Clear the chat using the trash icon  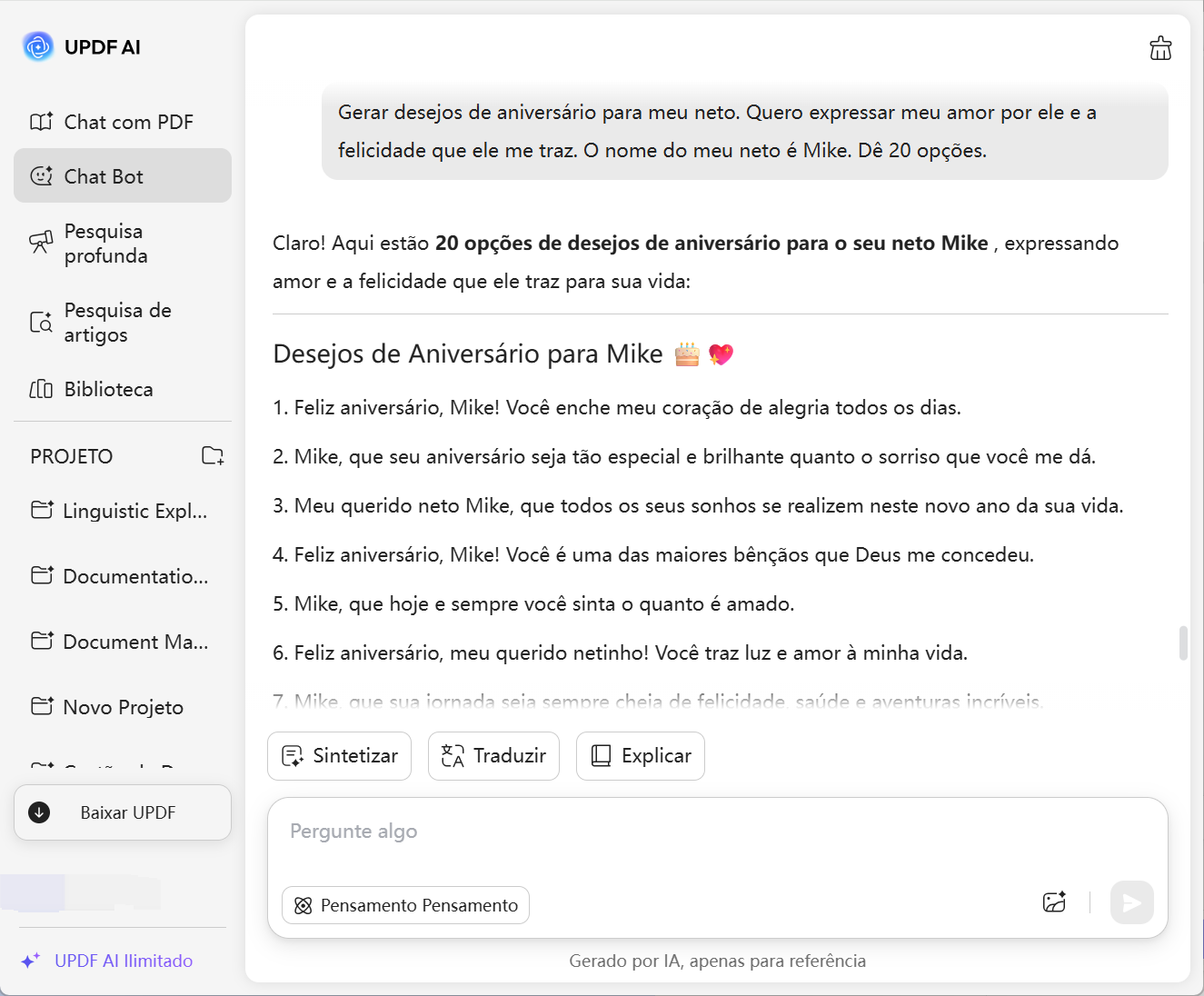point(1160,48)
